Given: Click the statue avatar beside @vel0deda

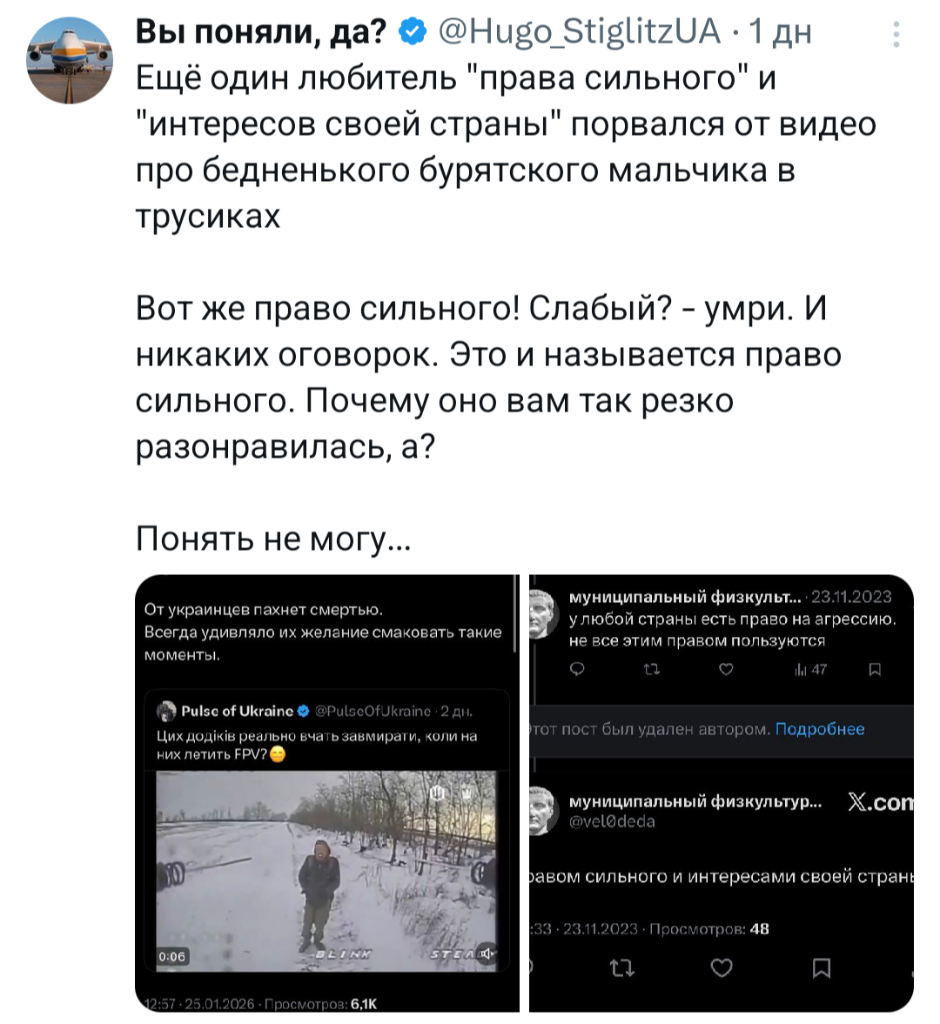Looking at the screenshot, I should pos(544,811).
